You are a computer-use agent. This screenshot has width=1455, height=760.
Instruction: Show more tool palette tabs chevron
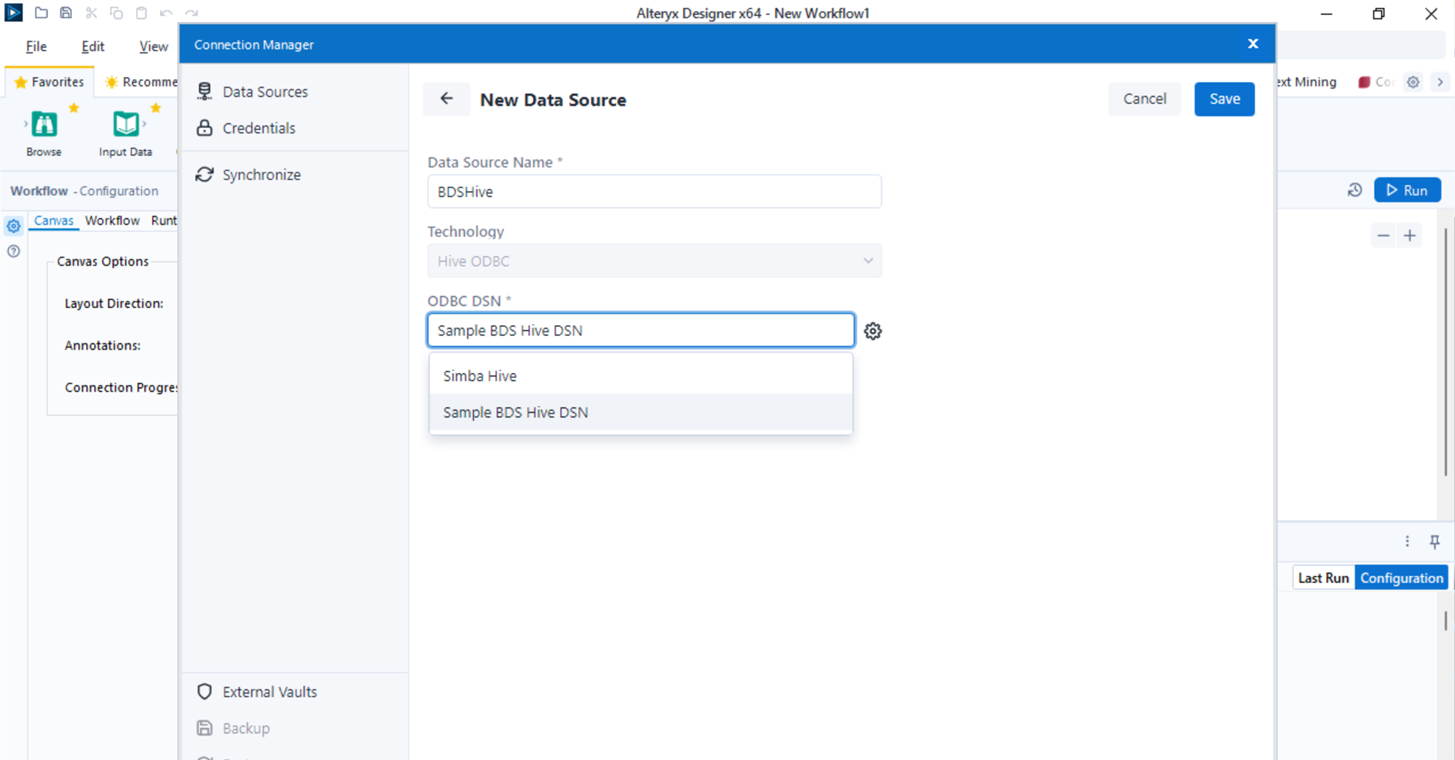(x=1440, y=82)
